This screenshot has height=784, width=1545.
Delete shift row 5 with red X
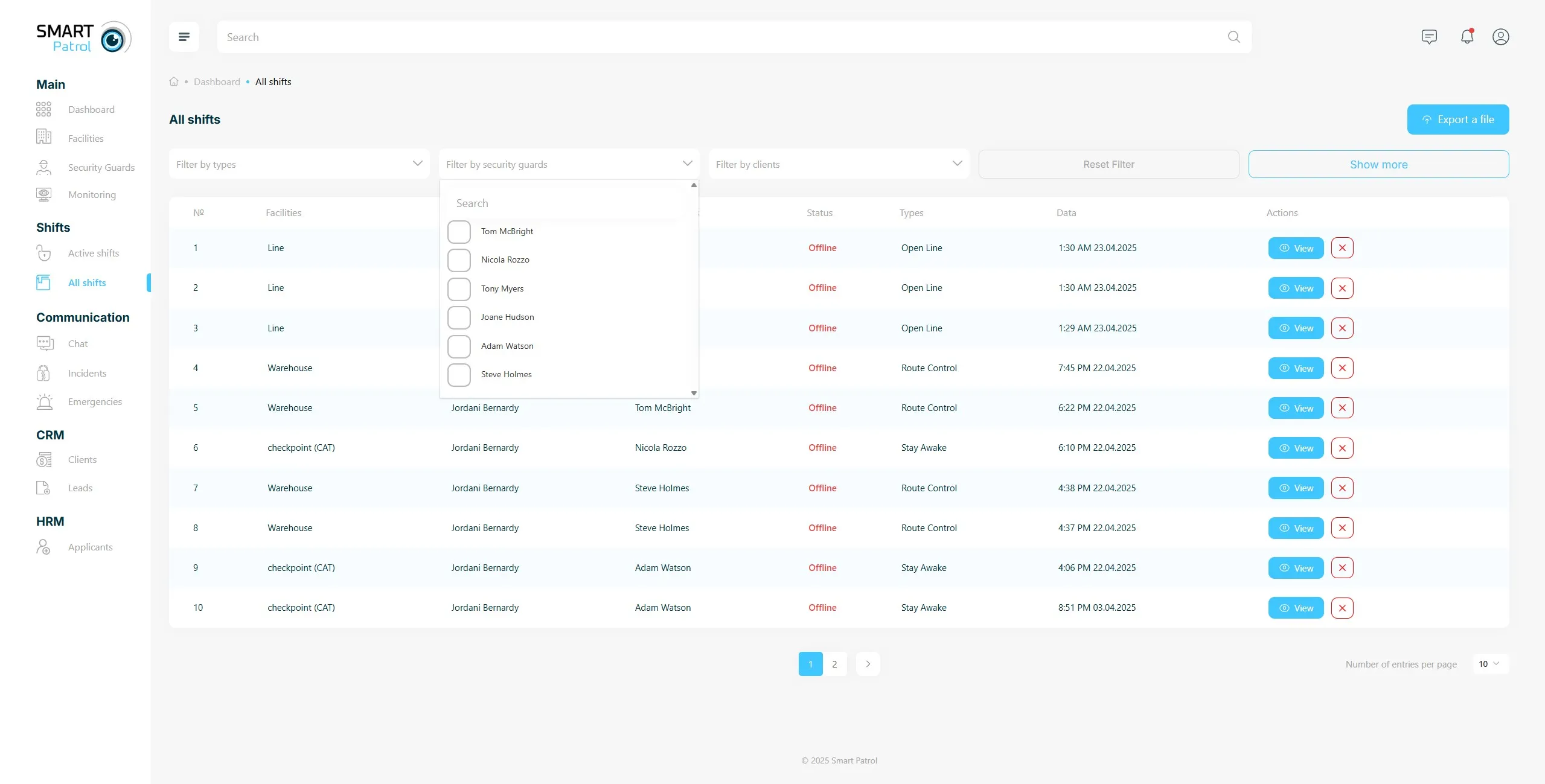point(1342,408)
